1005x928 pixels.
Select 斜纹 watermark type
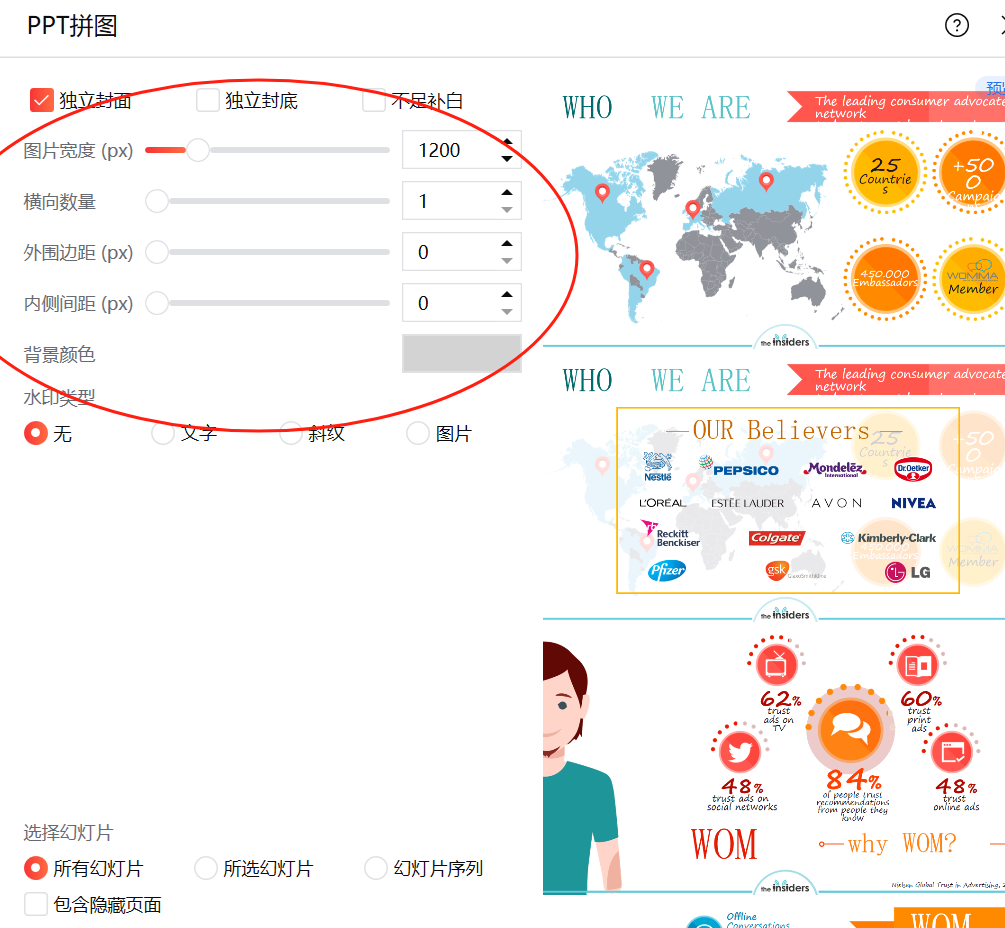pos(289,433)
